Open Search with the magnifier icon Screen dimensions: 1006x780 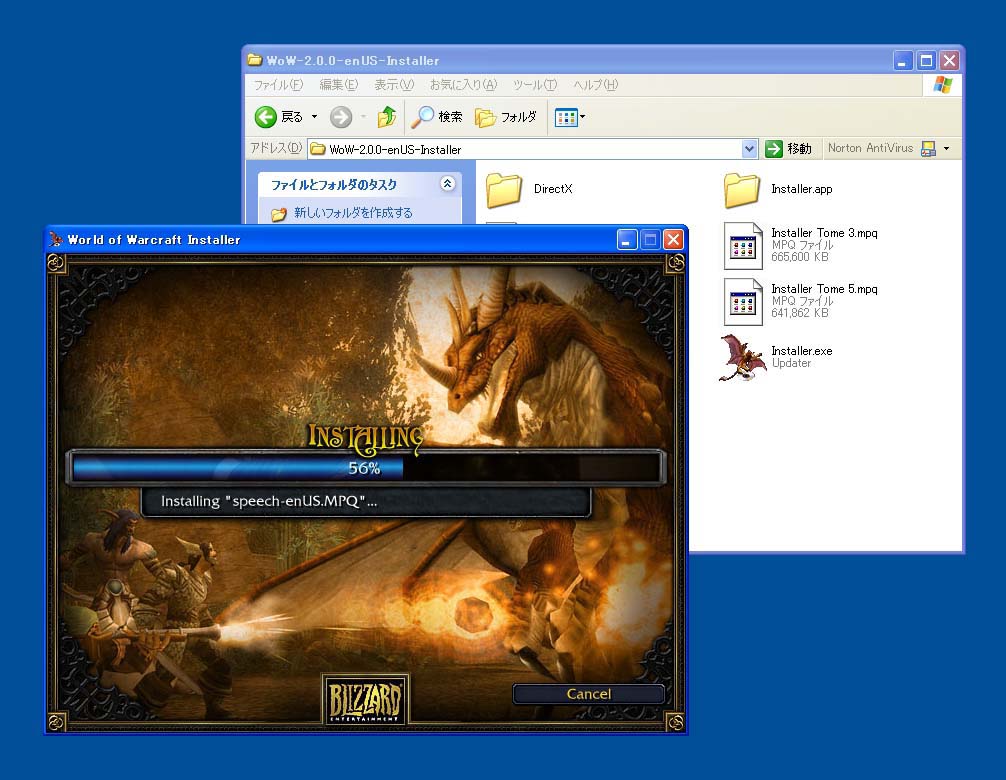tap(425, 117)
